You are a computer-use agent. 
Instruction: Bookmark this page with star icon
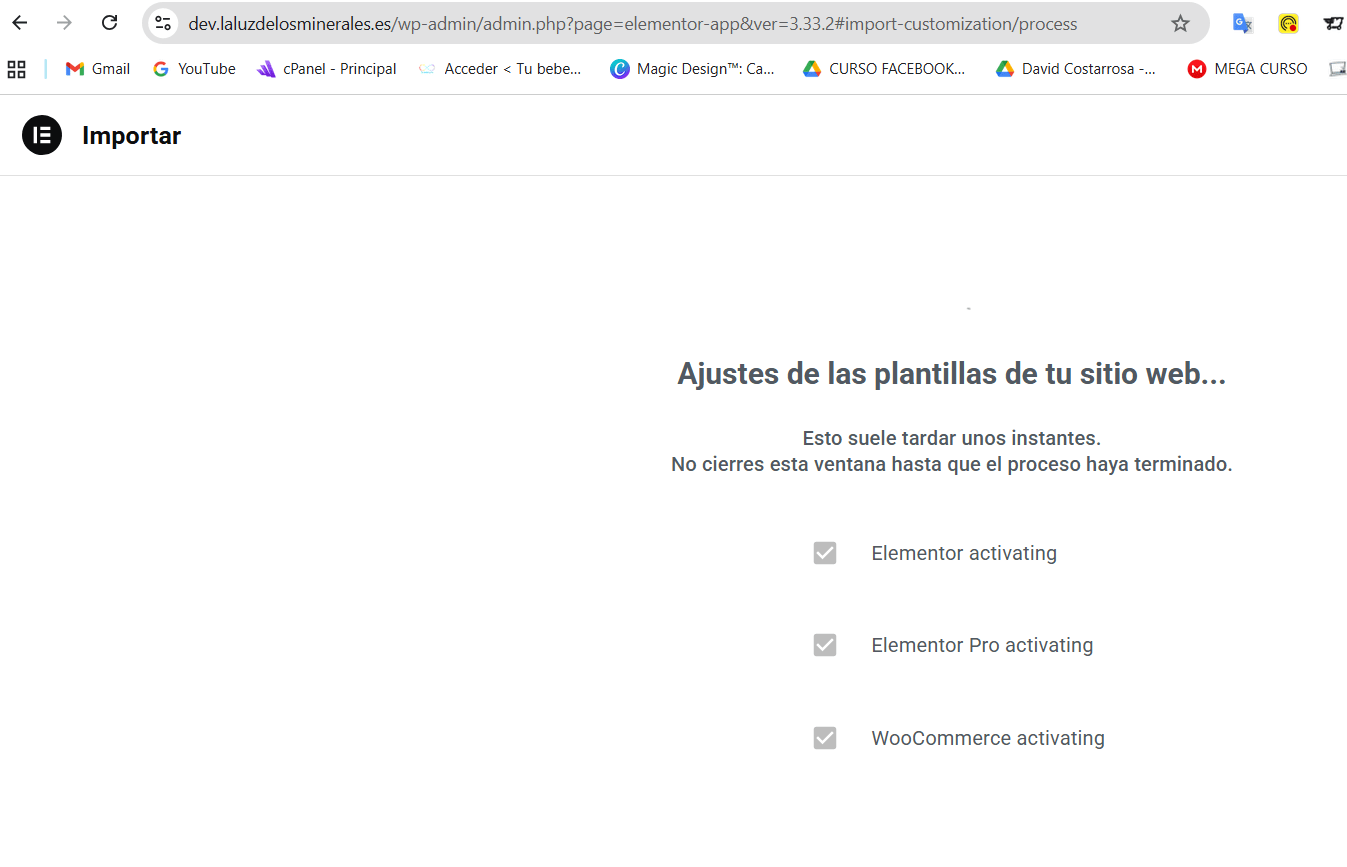point(1180,23)
